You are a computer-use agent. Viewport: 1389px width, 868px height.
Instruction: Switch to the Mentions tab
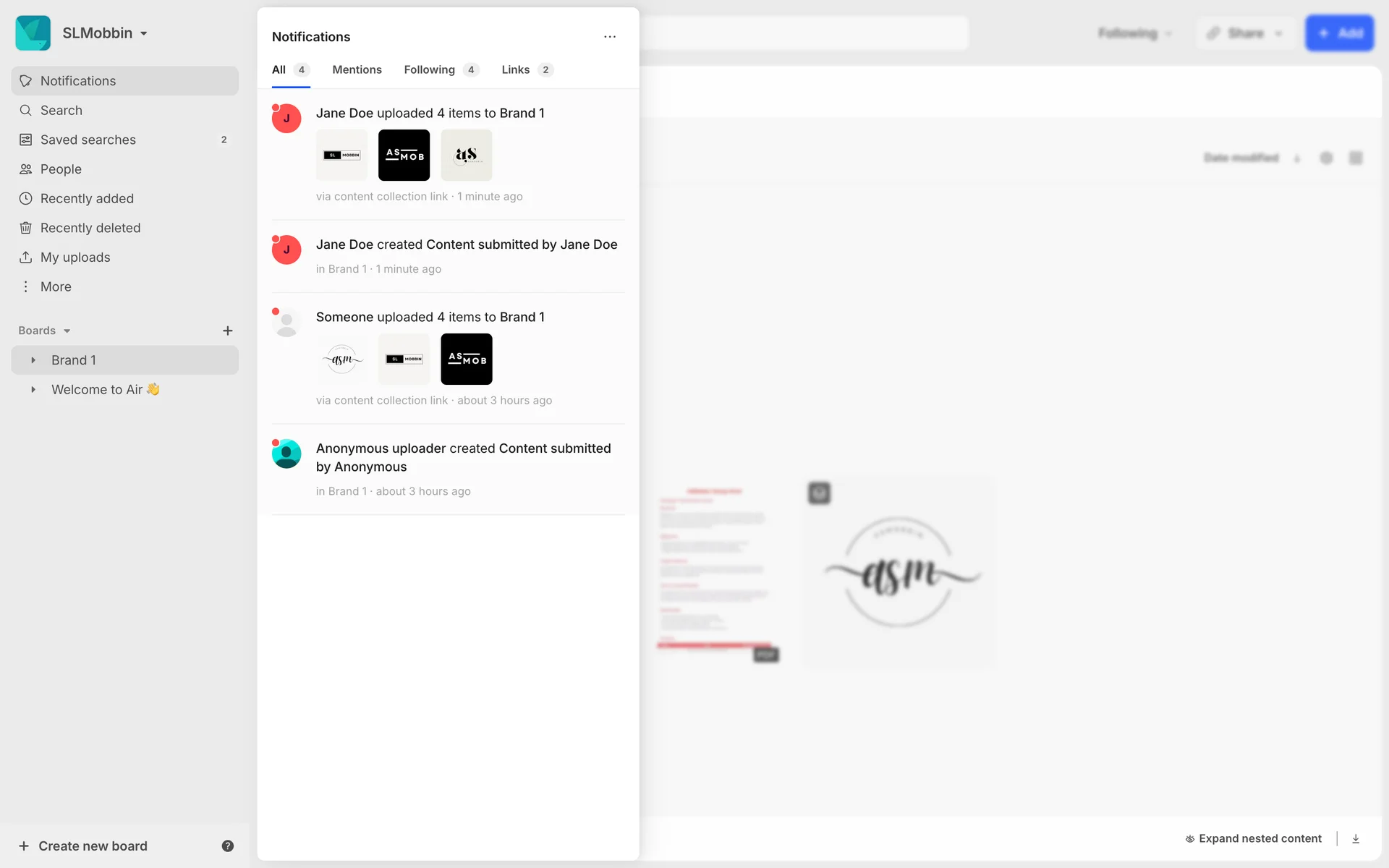357,69
